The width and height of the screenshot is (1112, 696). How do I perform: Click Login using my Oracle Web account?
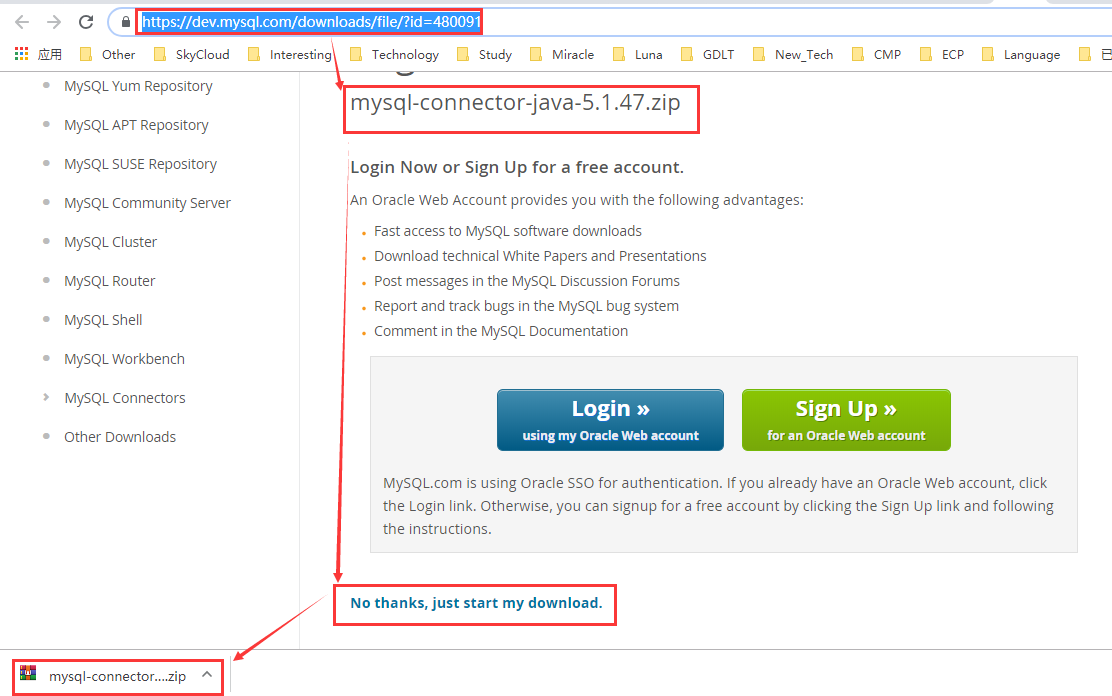click(611, 420)
